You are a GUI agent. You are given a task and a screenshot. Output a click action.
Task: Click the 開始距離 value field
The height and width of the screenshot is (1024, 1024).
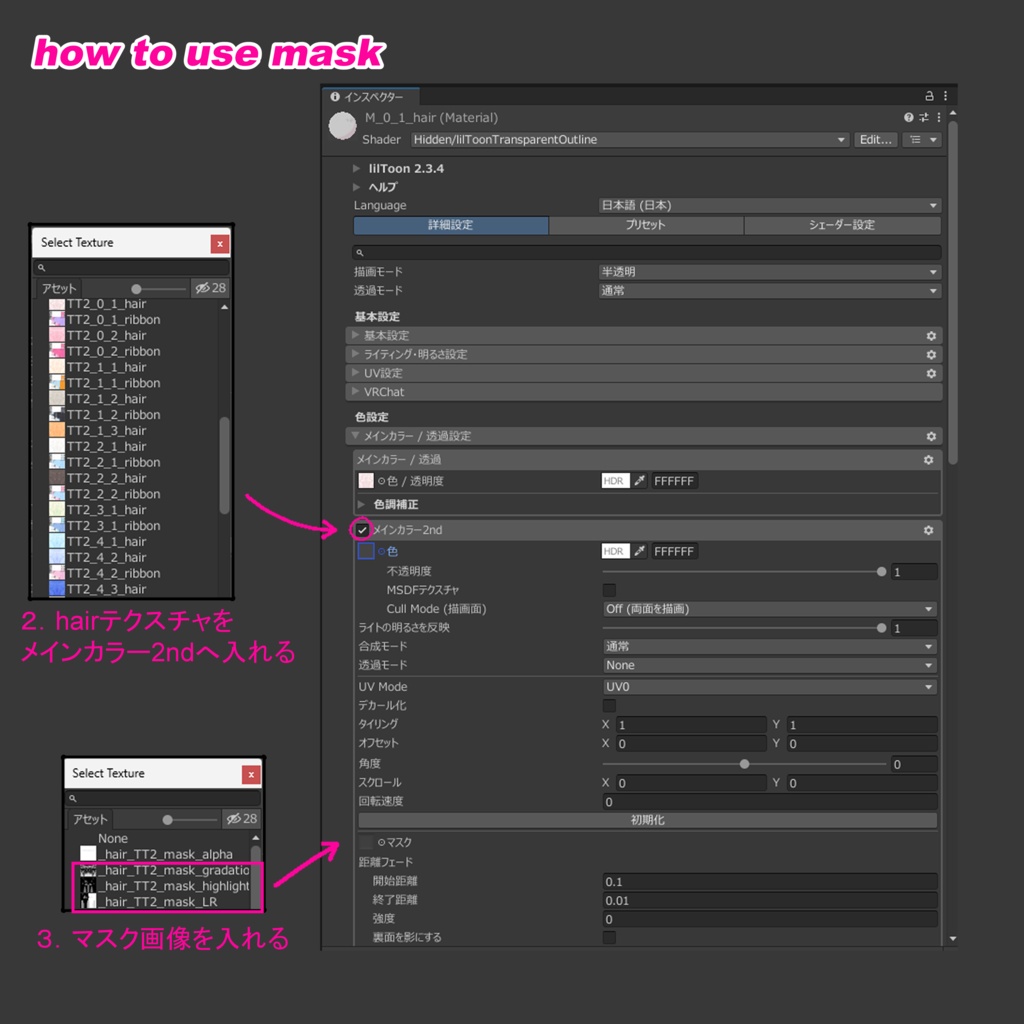pyautogui.click(x=769, y=882)
